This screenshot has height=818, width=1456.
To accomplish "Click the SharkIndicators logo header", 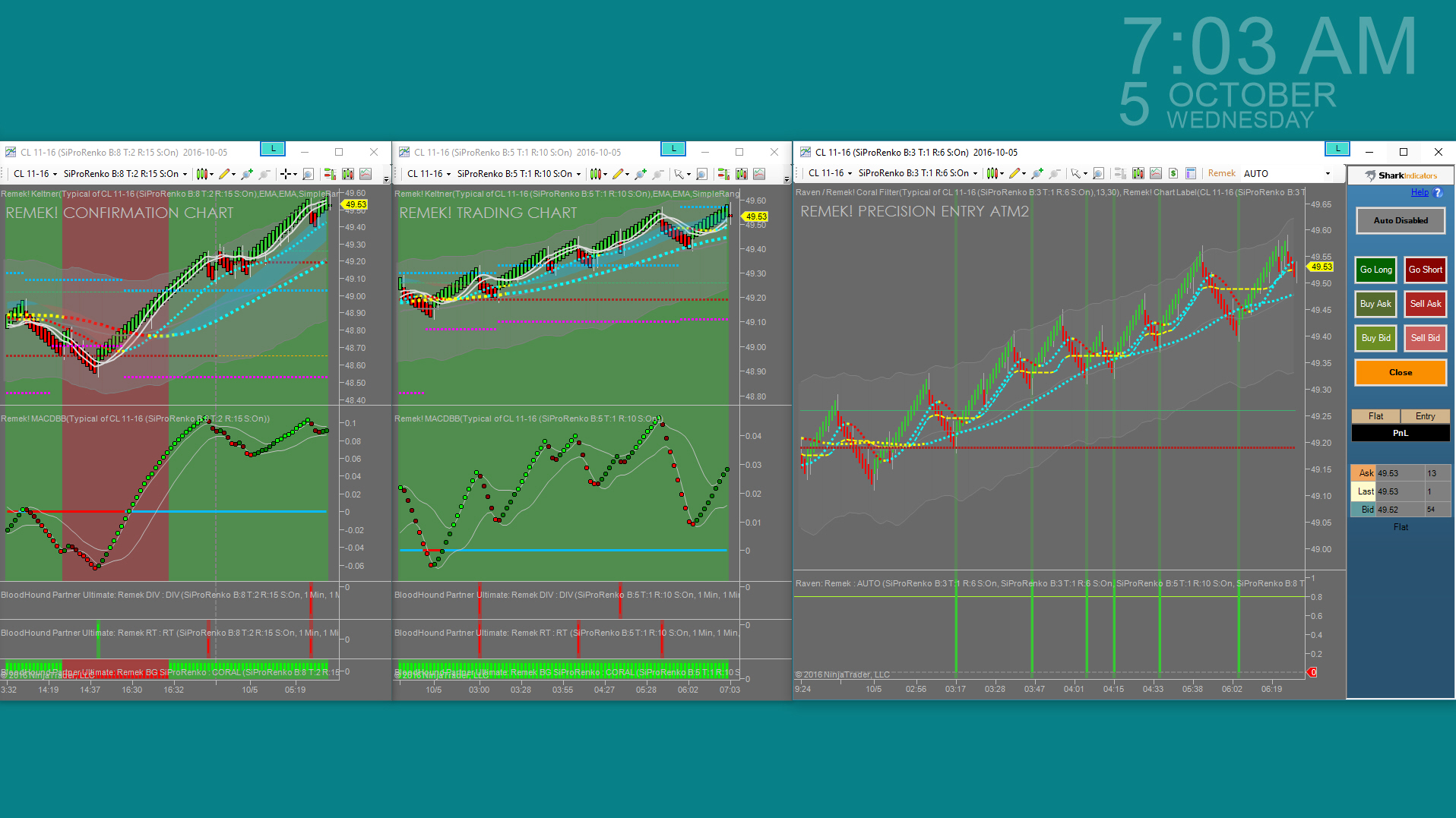I will tap(1401, 175).
